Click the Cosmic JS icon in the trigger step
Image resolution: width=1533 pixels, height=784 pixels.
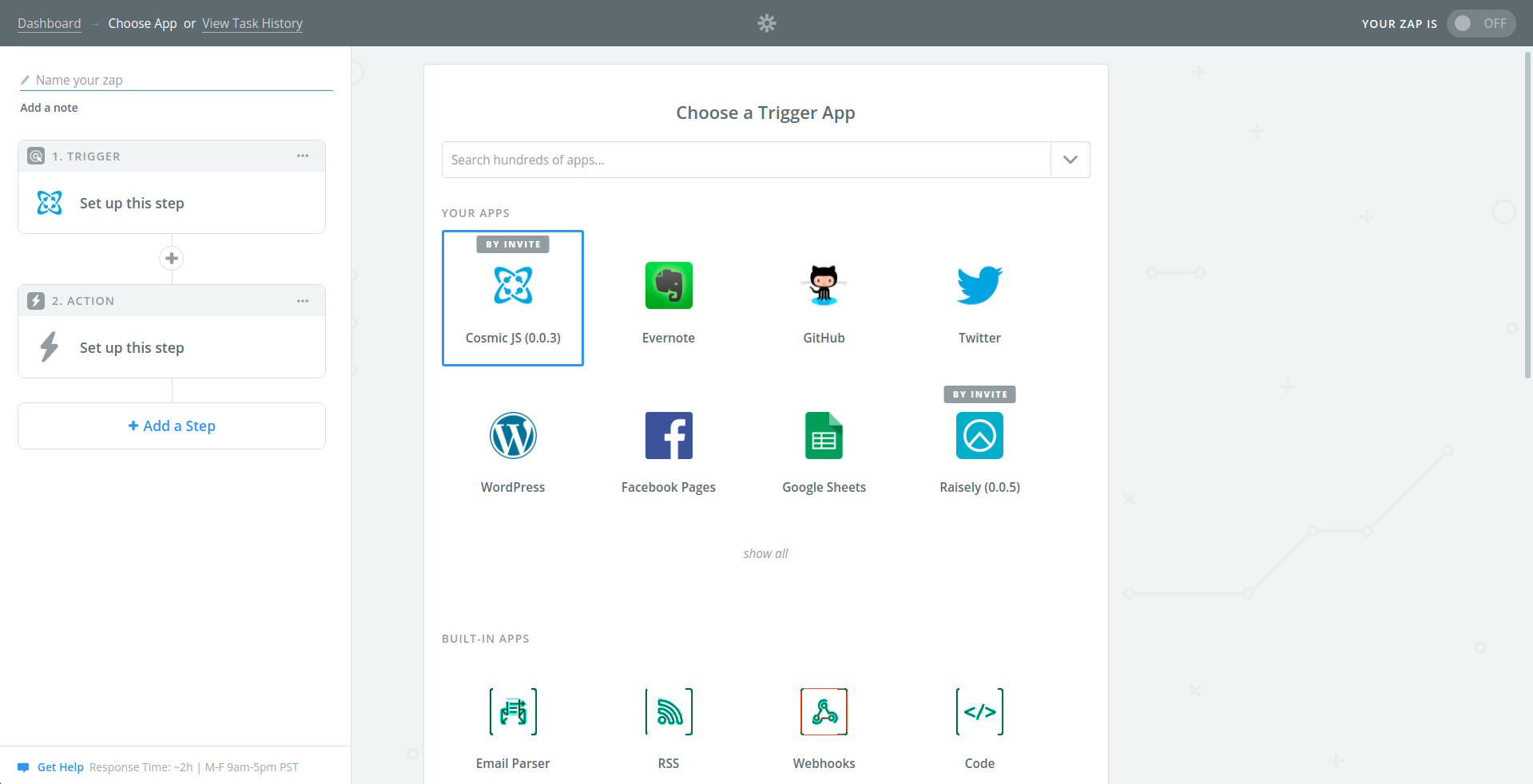(50, 203)
